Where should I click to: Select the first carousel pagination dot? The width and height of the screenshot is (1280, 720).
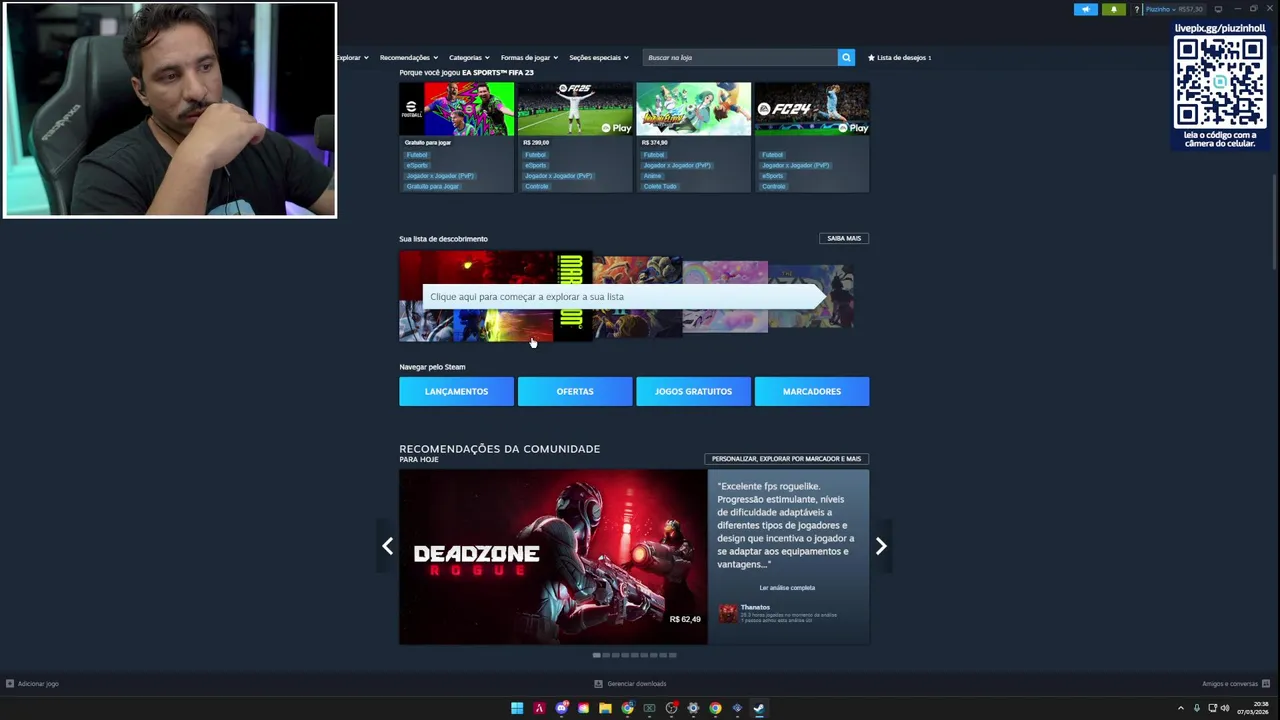click(596, 655)
